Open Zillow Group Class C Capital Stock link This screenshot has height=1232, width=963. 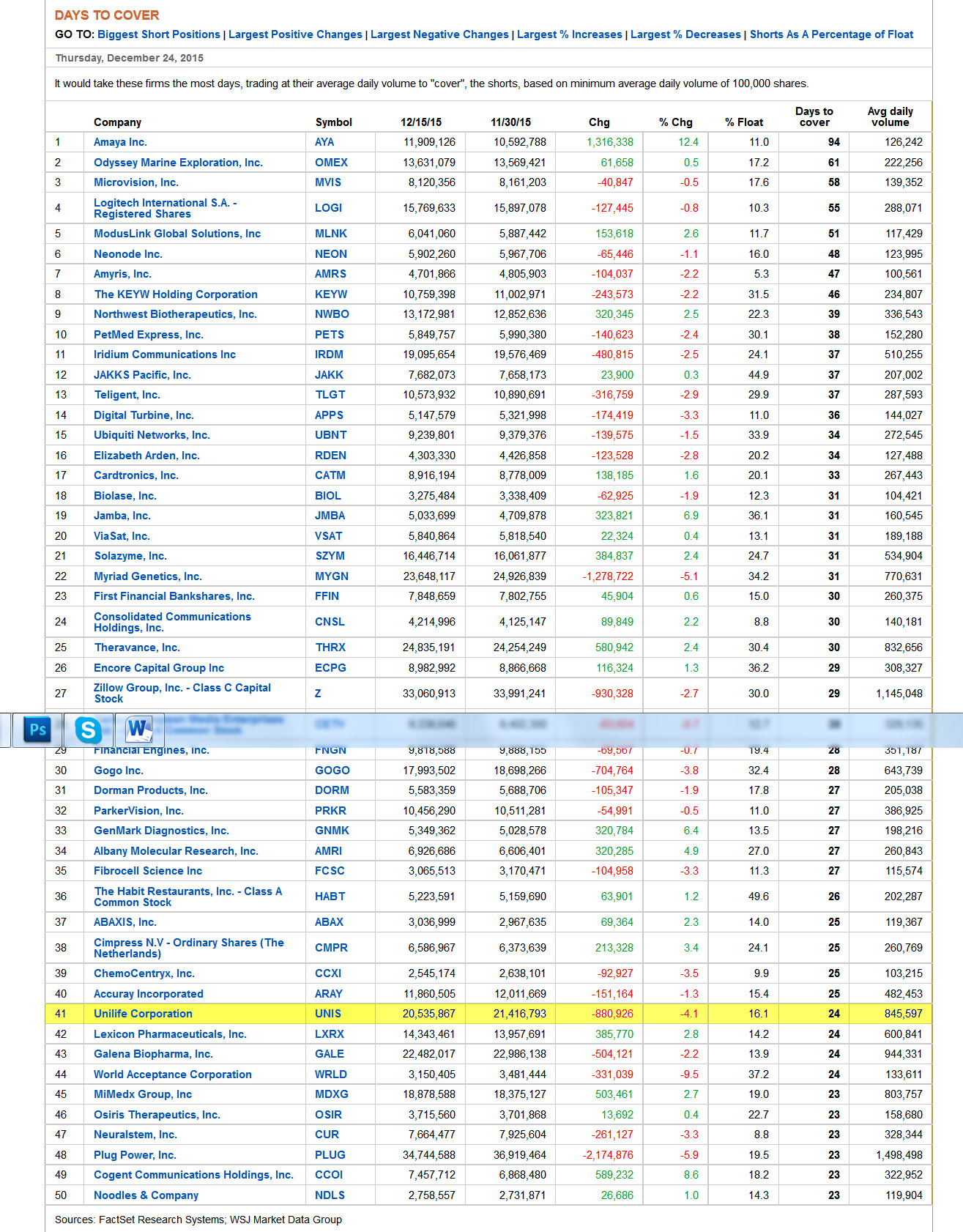[182, 693]
